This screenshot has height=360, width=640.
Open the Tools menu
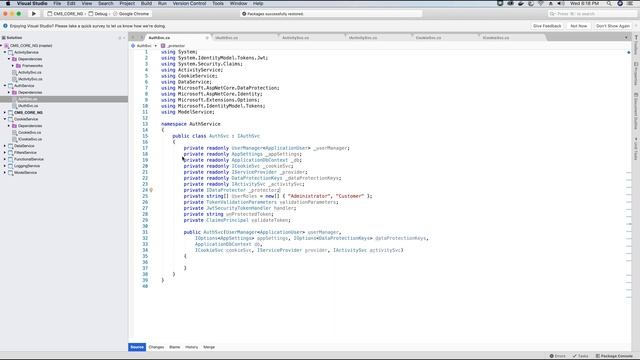(x=218, y=3)
